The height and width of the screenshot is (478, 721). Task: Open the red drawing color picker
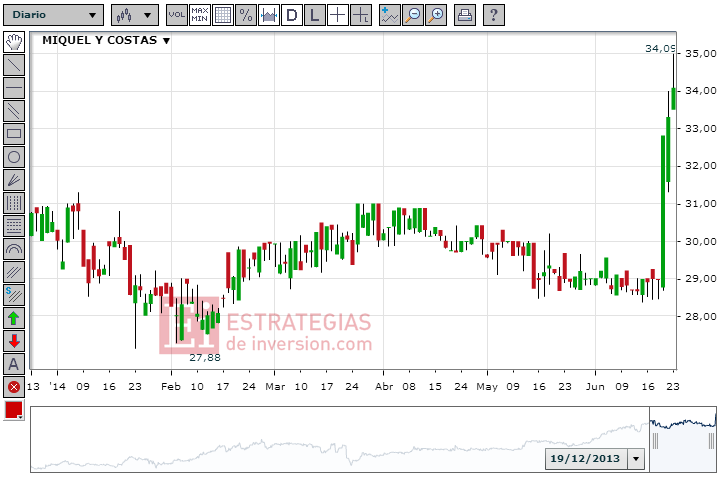tap(14, 410)
